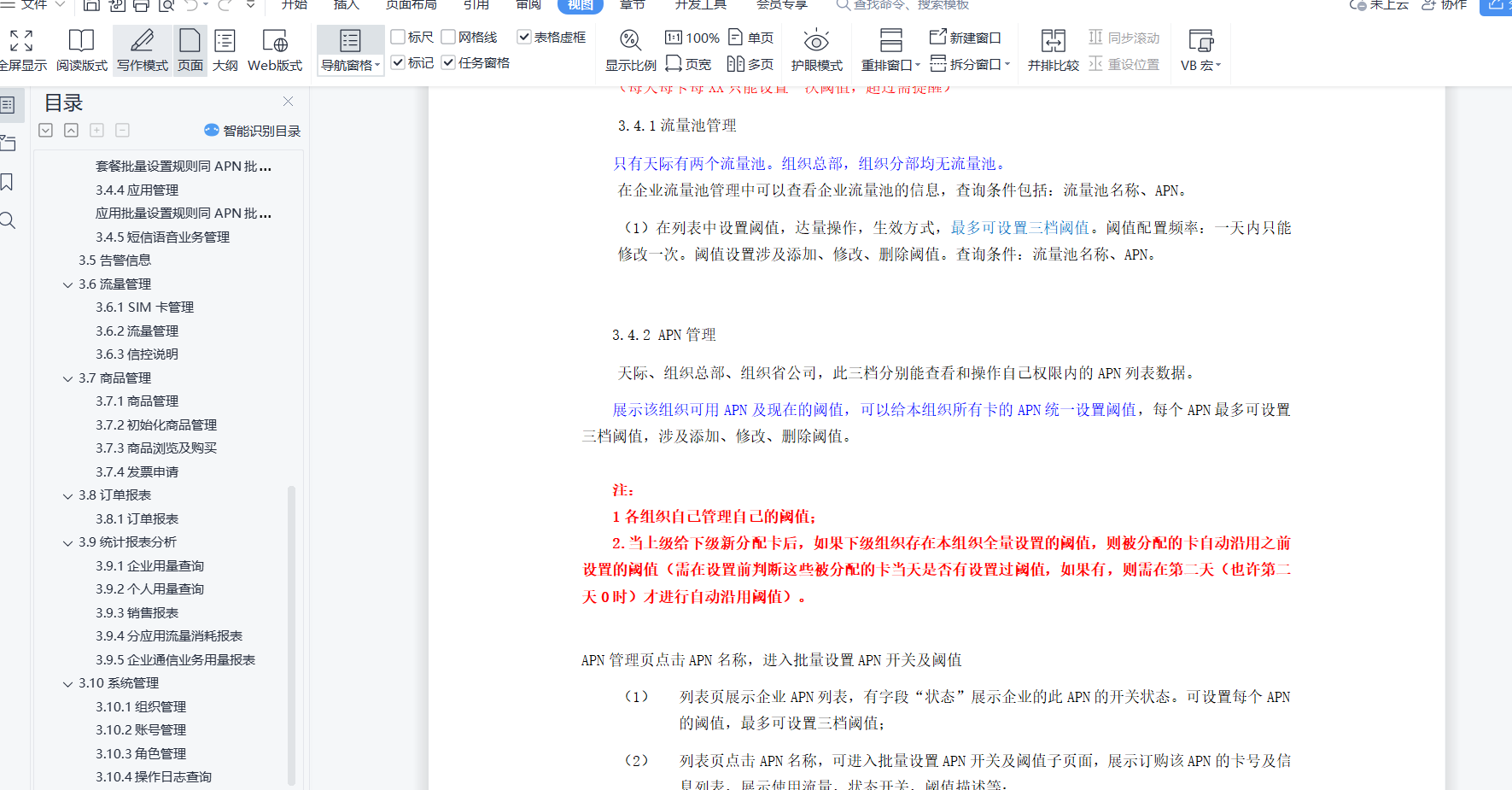1512x790 pixels.
Task: Open 阅读版式 reading layout
Action: (82, 50)
